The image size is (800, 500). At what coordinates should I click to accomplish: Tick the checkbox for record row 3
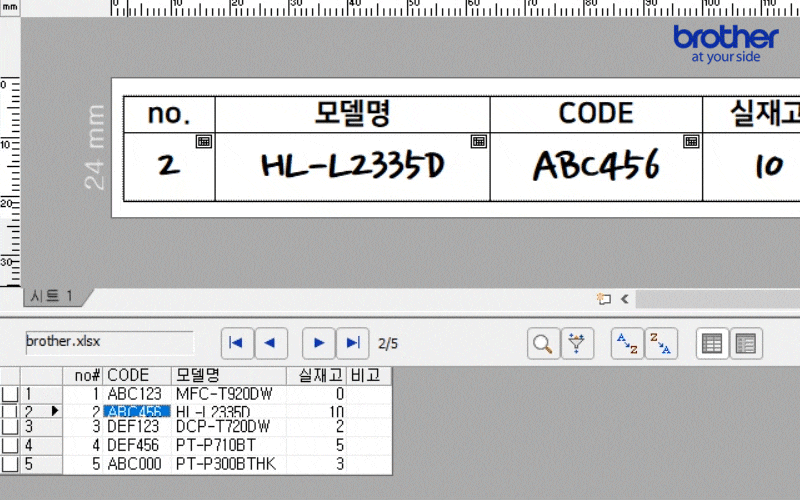(10, 427)
